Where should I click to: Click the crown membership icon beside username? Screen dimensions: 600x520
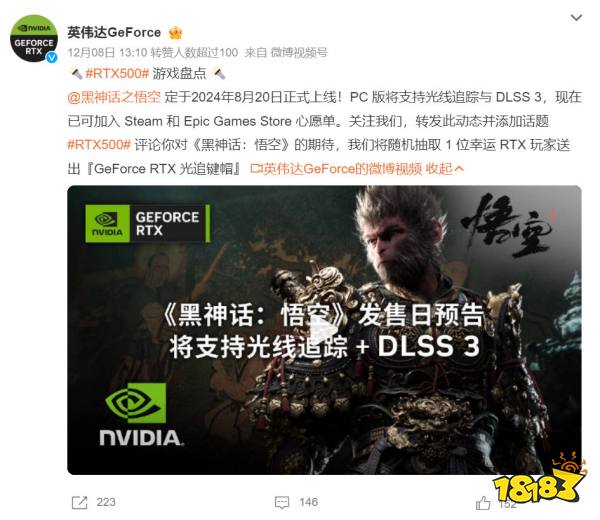175,33
